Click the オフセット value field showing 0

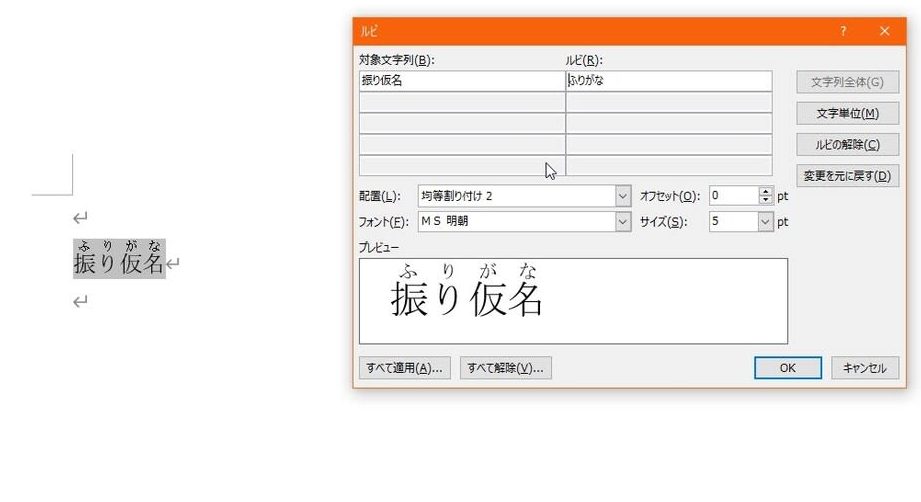tap(734, 196)
